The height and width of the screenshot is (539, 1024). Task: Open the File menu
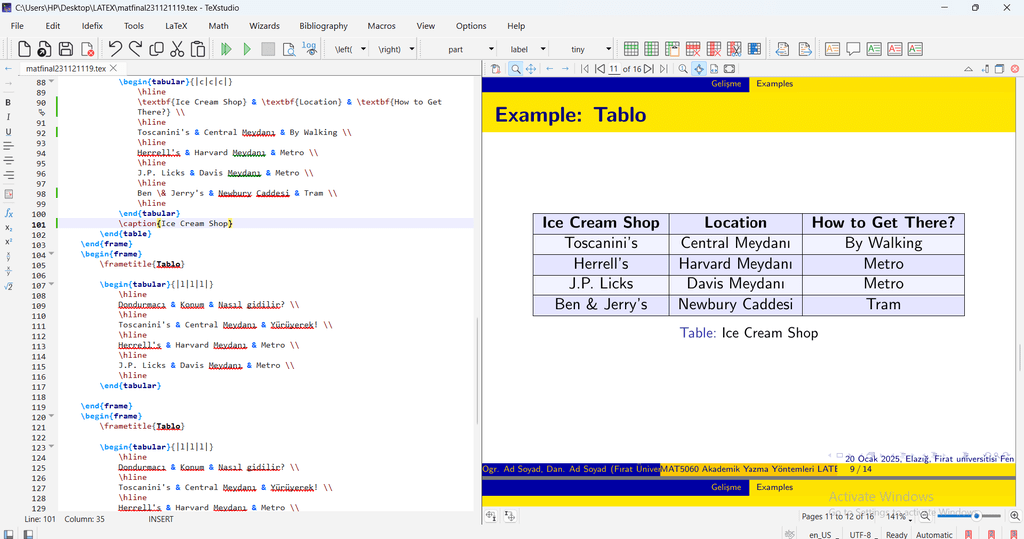17,26
